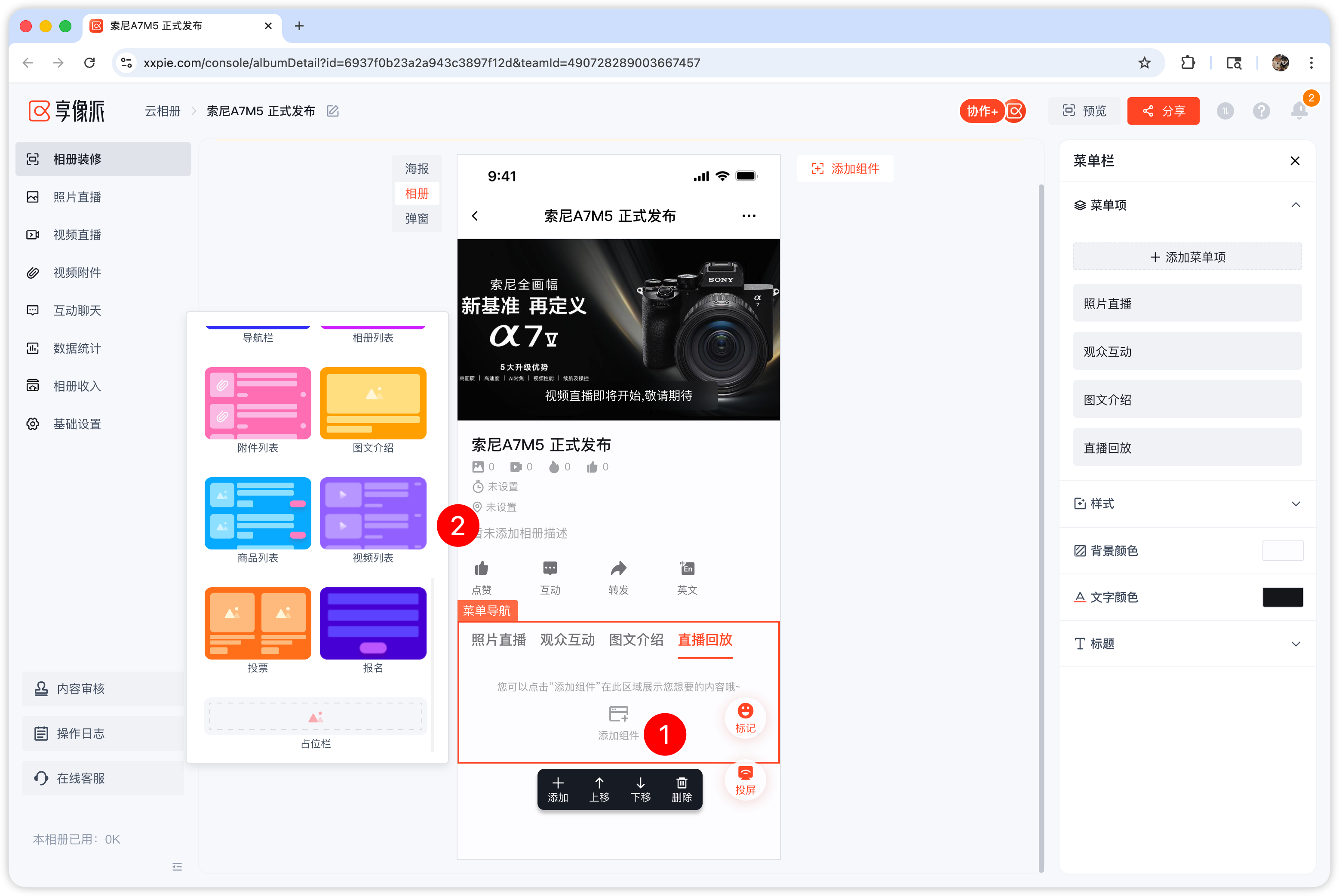Collapse the 菜单项 section
This screenshot has width=1339, height=896.
pyautogui.click(x=1295, y=205)
